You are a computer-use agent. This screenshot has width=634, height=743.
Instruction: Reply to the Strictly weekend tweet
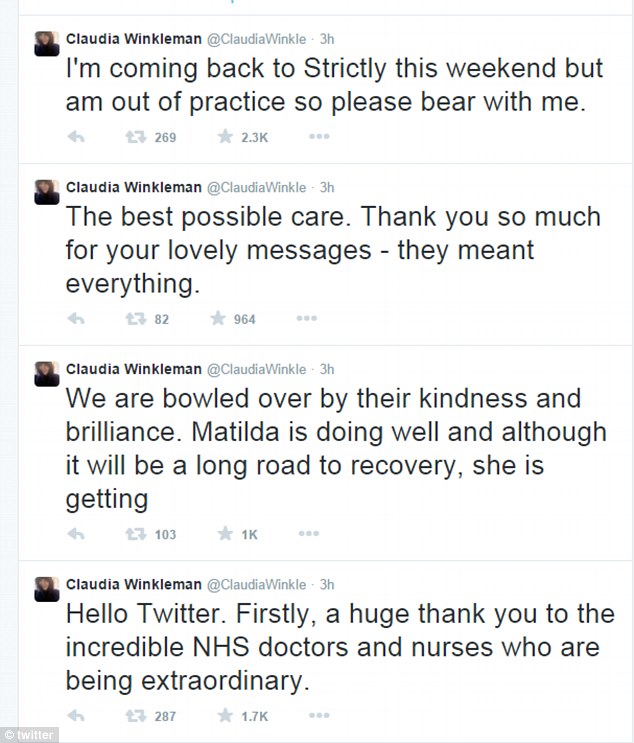click(x=75, y=137)
